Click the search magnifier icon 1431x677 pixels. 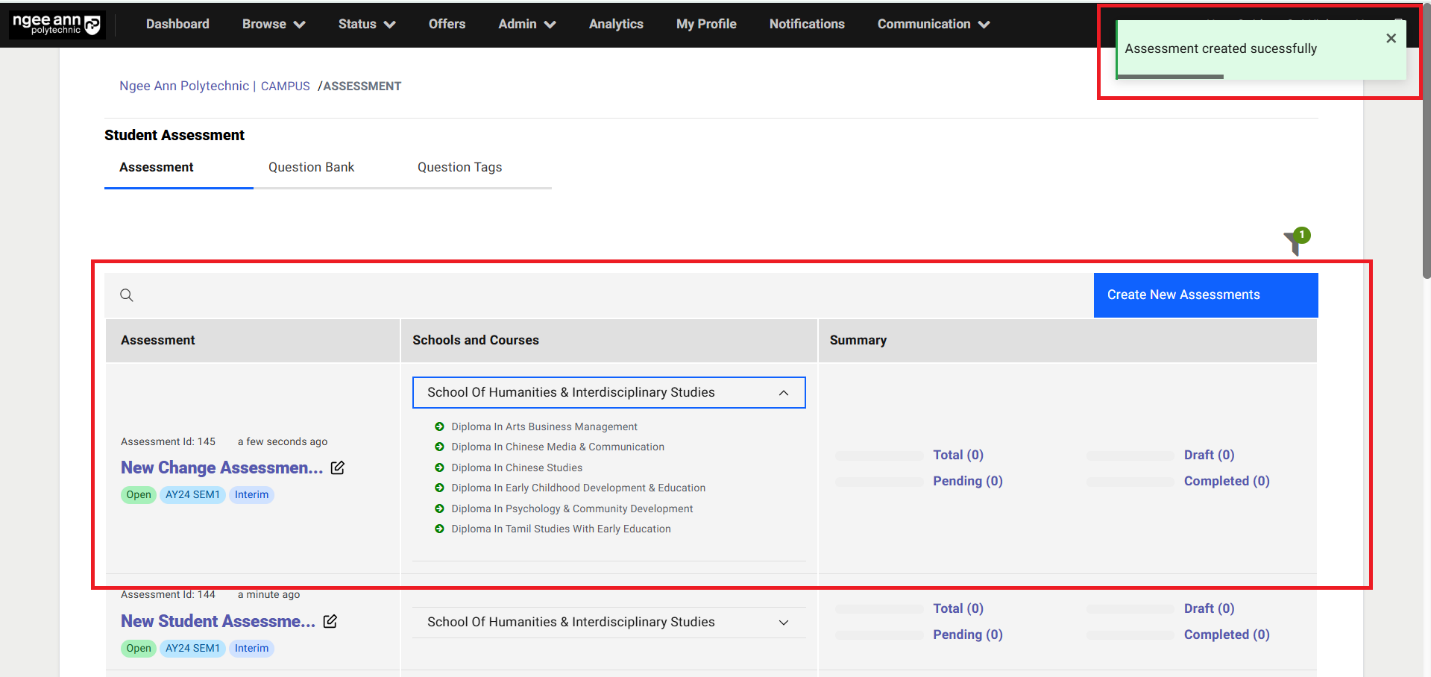tap(127, 295)
